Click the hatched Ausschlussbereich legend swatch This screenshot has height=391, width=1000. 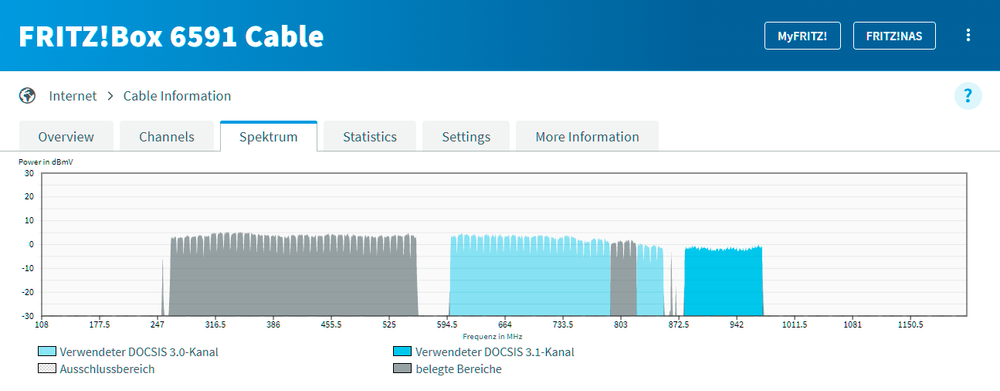coord(47,369)
